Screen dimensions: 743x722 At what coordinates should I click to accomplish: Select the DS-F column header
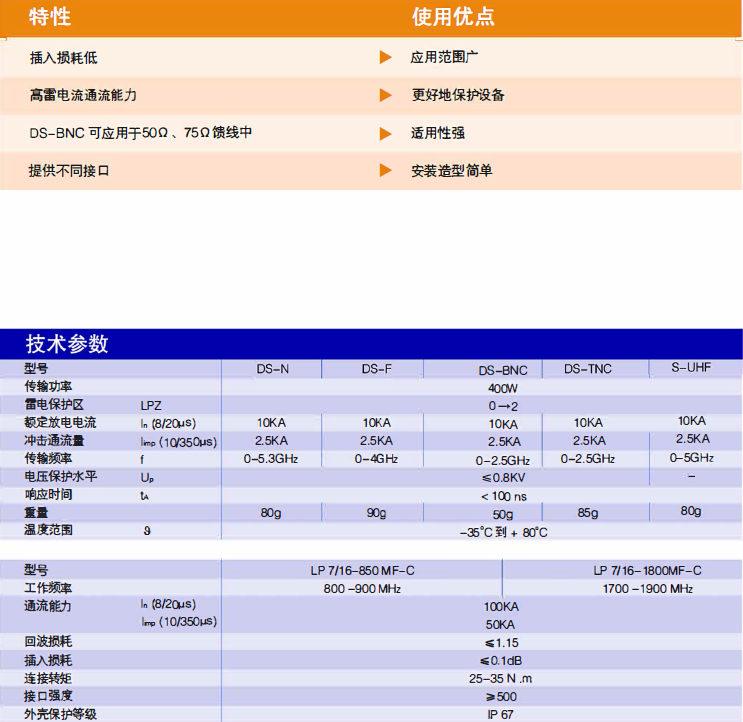click(x=377, y=369)
